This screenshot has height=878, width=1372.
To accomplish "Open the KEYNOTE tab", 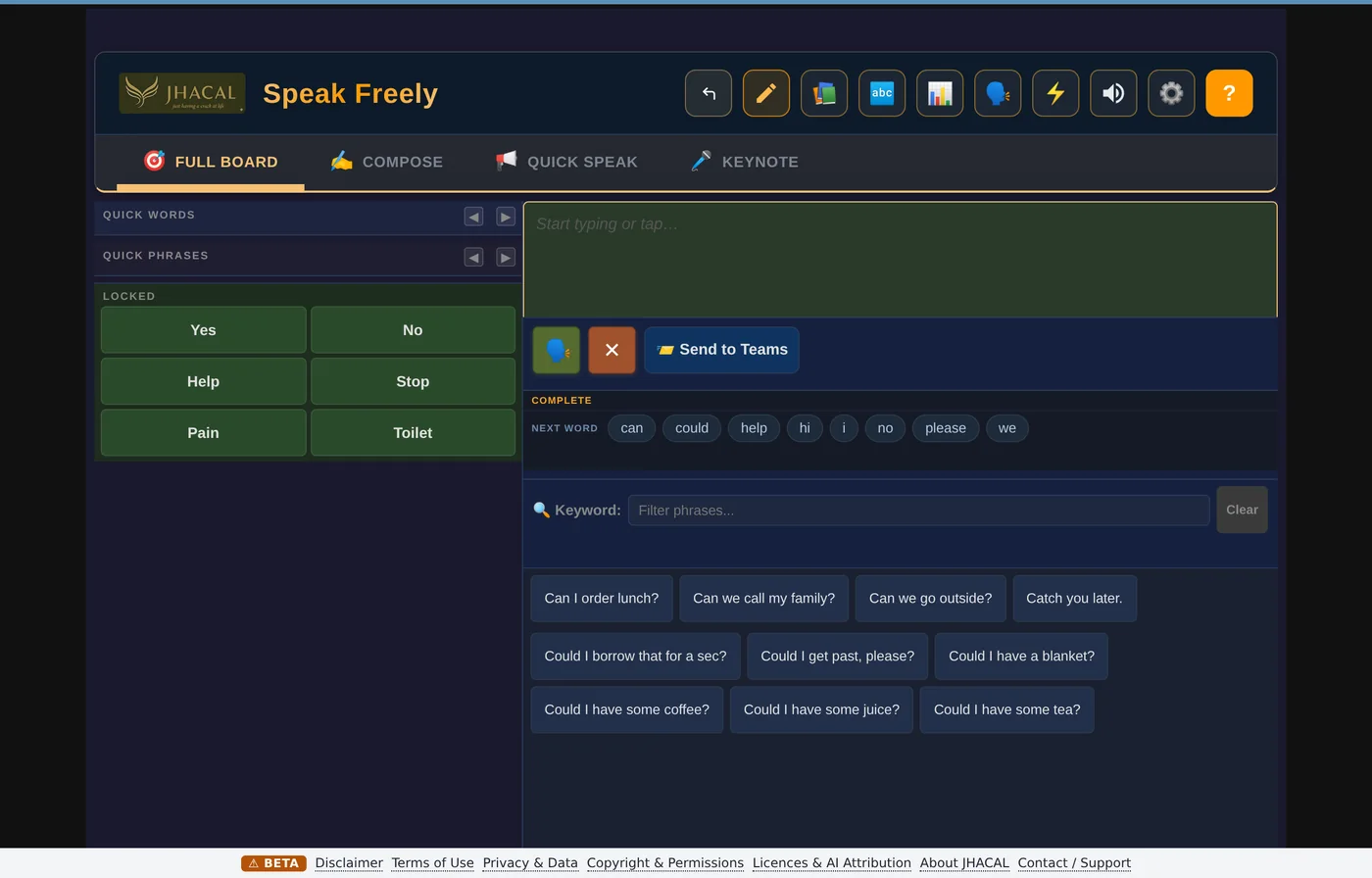I will pos(745,162).
